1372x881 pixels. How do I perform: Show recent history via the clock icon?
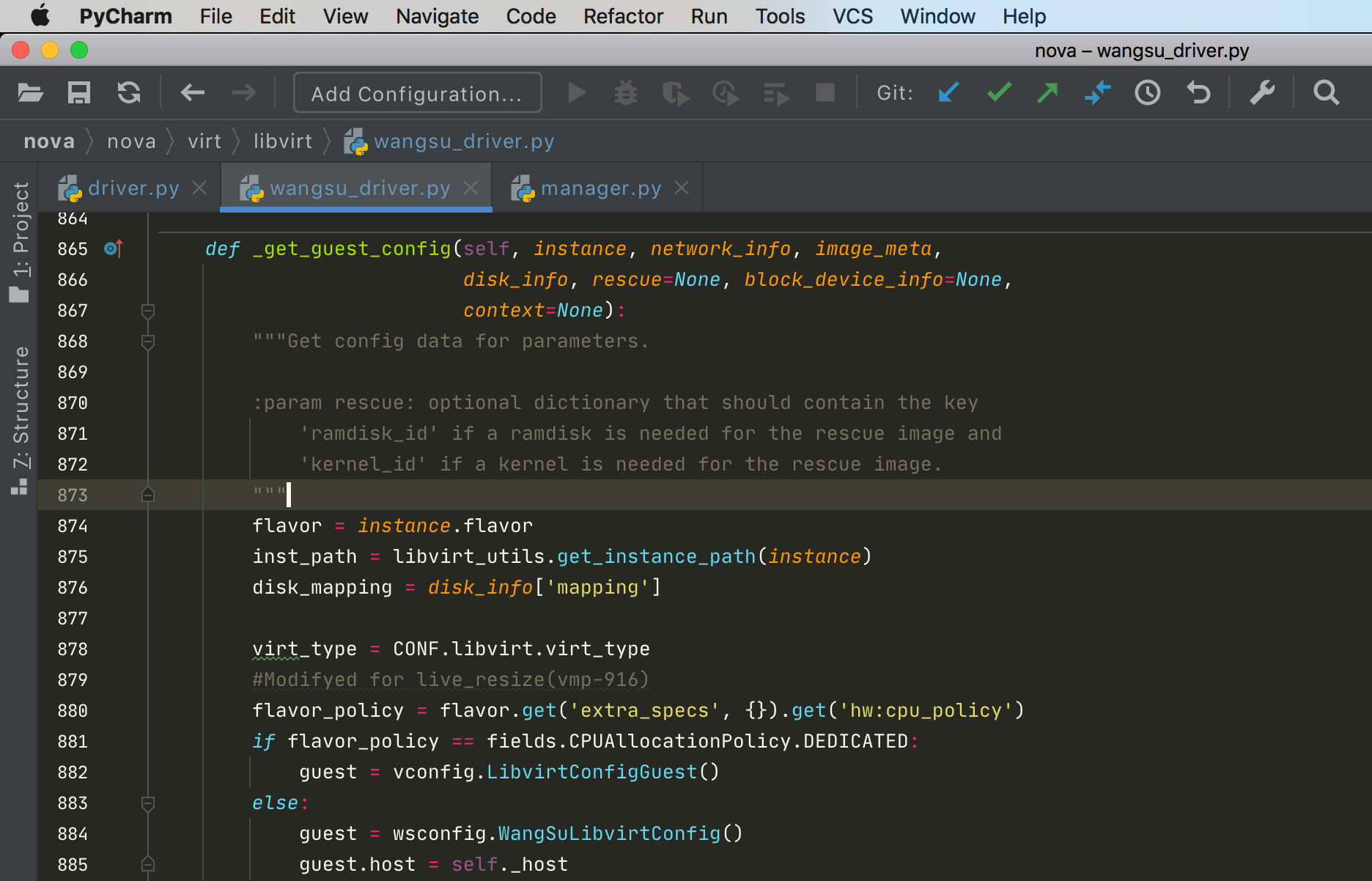[1147, 93]
